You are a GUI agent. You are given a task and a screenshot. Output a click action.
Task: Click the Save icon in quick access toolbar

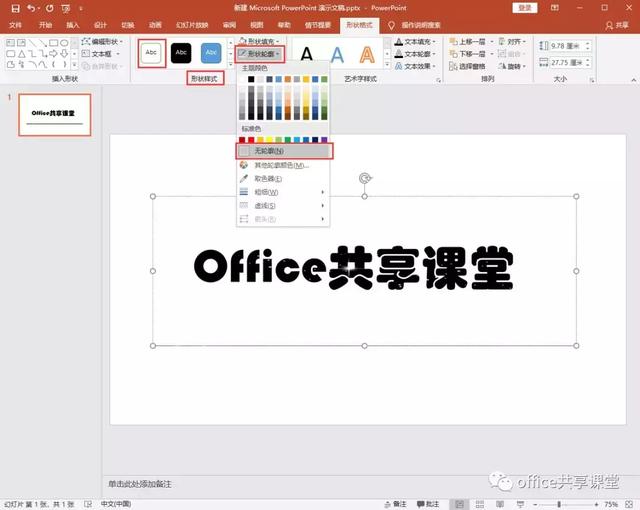coord(15,8)
